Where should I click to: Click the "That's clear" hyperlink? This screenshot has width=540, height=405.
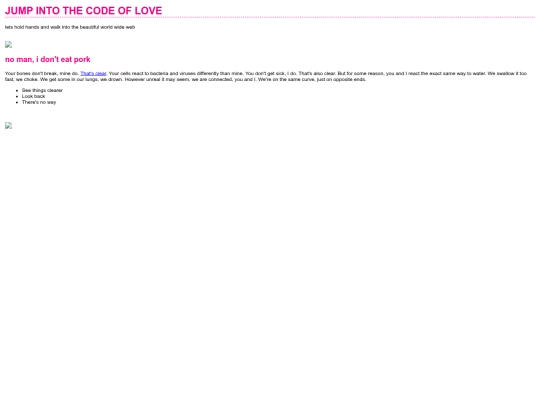(x=93, y=73)
